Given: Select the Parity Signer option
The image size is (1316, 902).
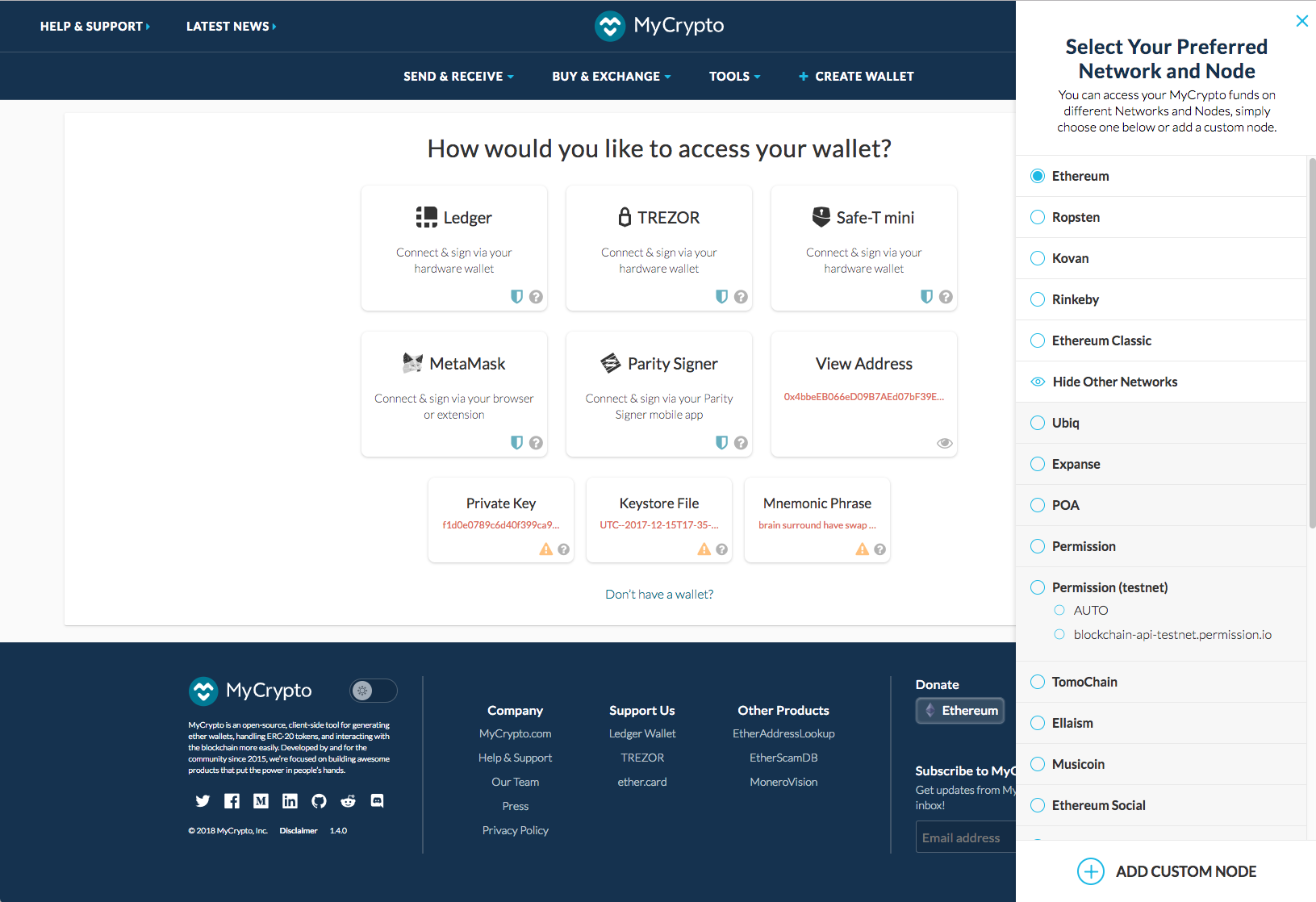Looking at the screenshot, I should tap(659, 395).
